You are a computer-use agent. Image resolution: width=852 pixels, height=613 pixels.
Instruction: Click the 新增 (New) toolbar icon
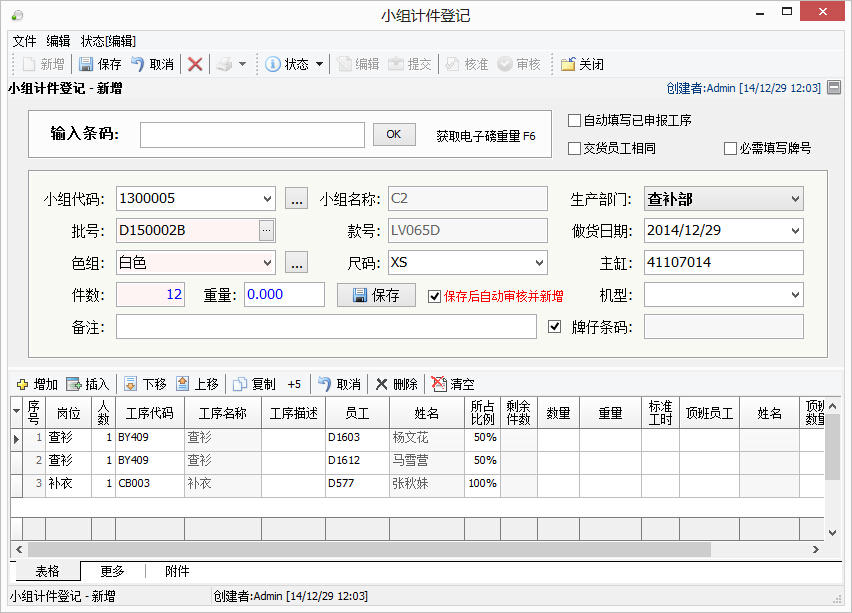click(29, 64)
